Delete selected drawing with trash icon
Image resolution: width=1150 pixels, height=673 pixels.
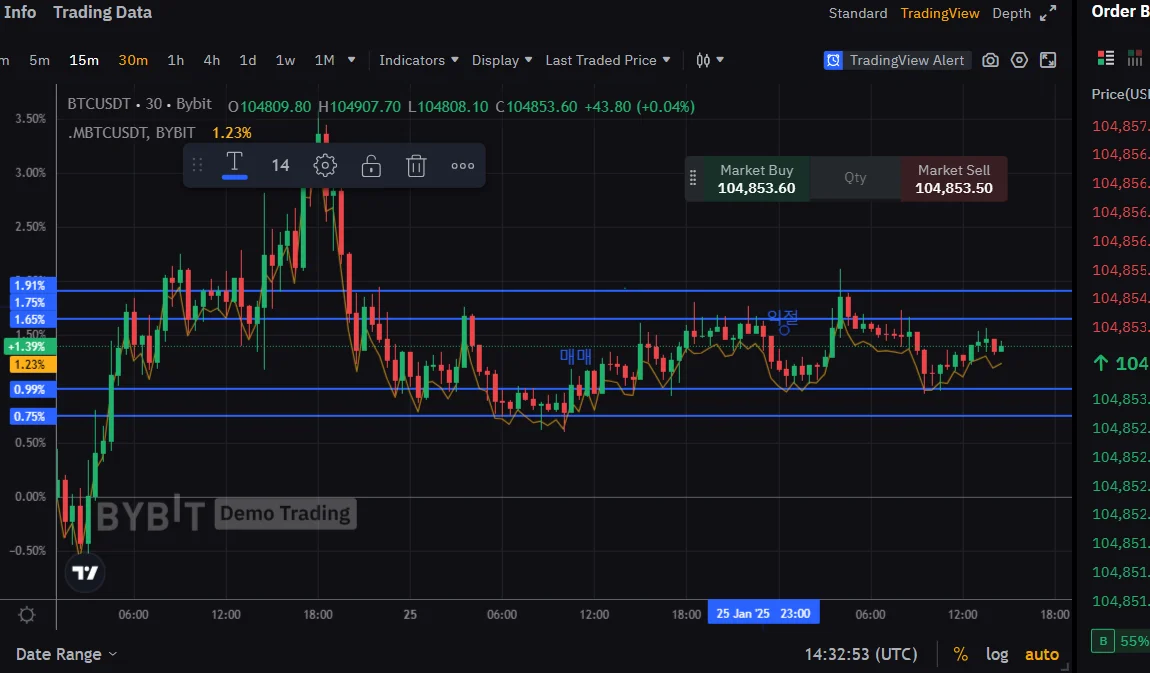click(416, 166)
